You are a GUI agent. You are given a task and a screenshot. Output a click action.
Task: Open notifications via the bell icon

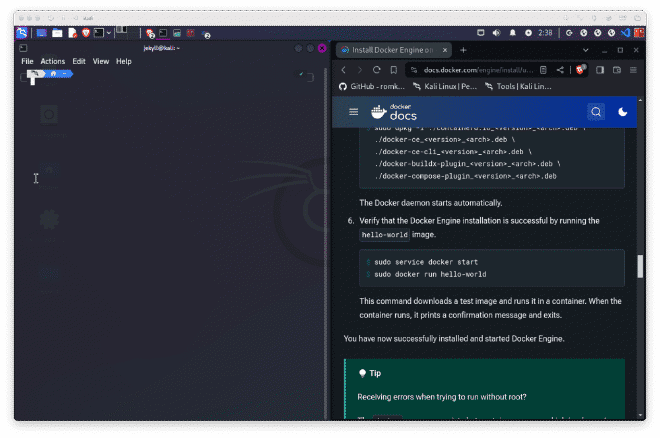(x=512, y=33)
